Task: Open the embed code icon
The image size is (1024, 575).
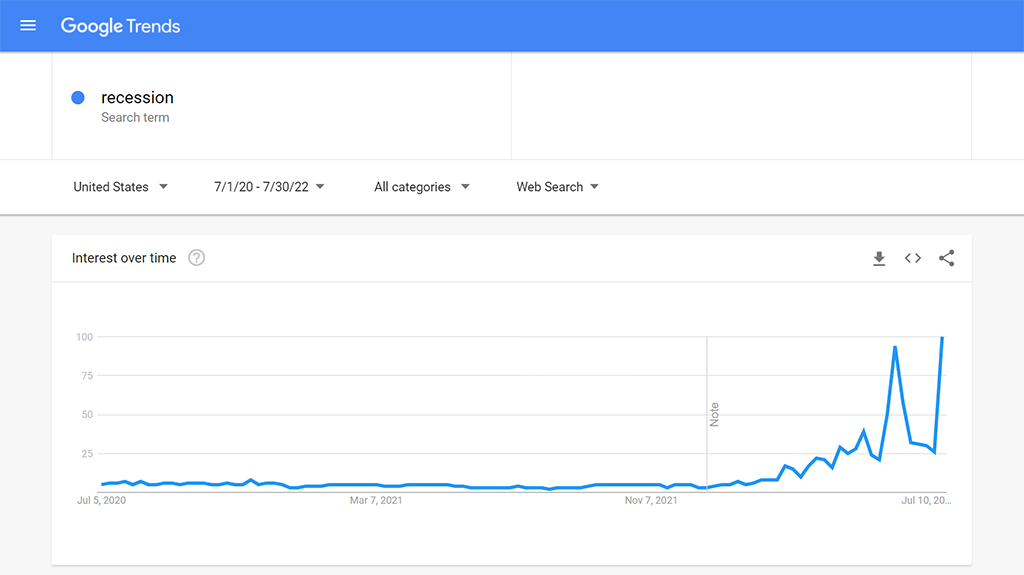Action: (x=913, y=259)
